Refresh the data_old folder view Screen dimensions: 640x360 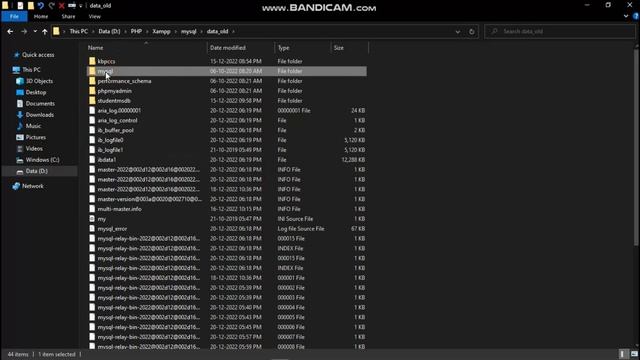pyautogui.click(x=471, y=31)
